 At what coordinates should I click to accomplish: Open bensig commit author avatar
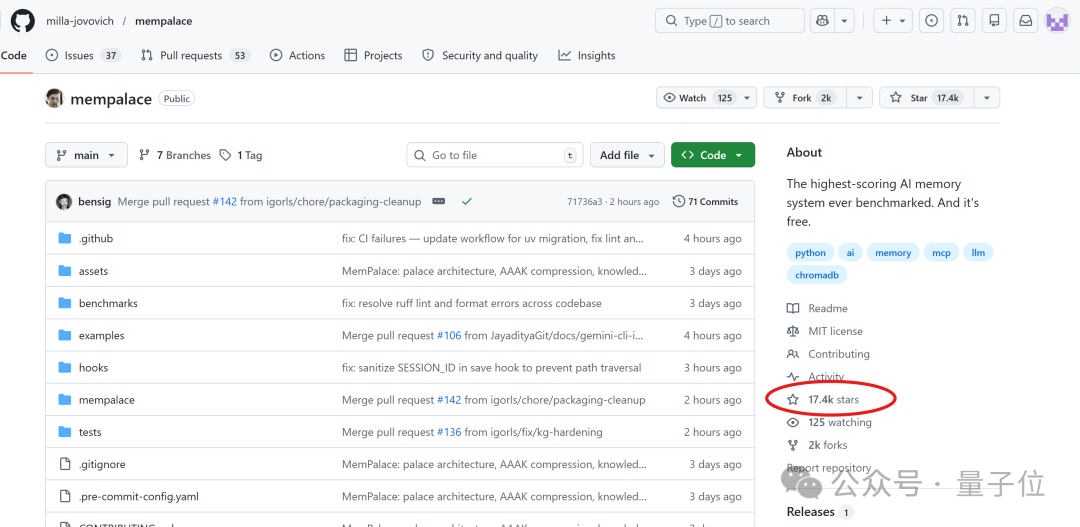click(x=64, y=202)
